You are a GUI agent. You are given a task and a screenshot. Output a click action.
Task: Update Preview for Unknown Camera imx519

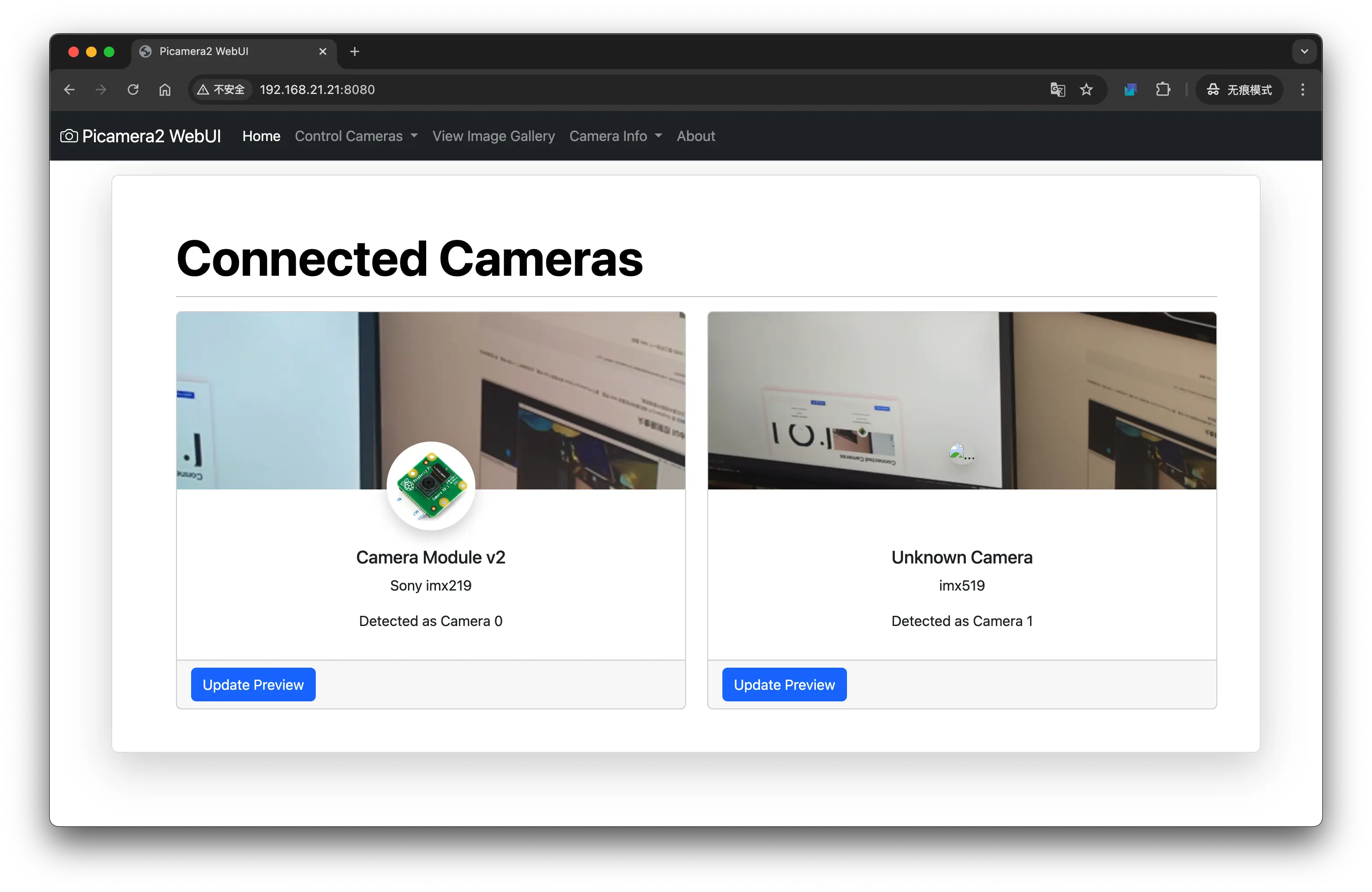pos(784,685)
